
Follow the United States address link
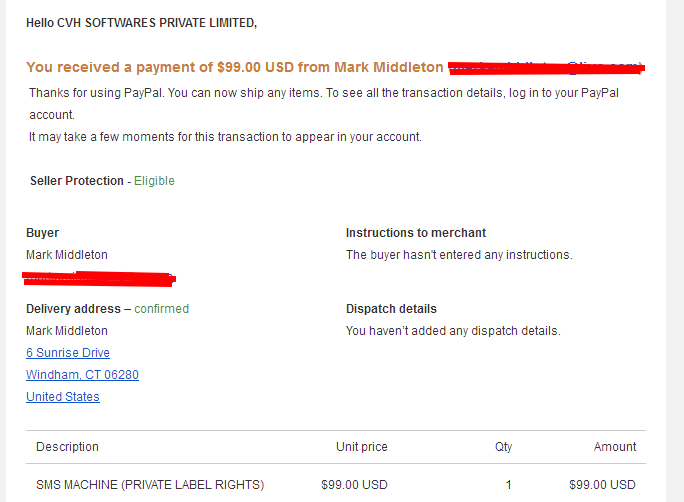(x=63, y=396)
